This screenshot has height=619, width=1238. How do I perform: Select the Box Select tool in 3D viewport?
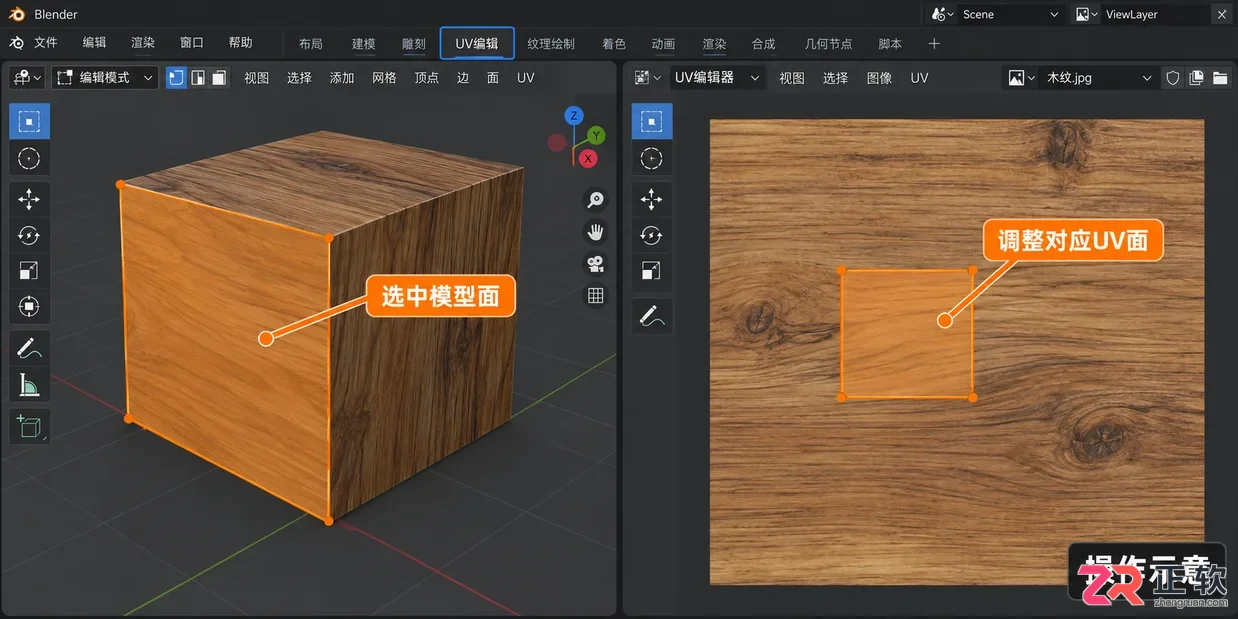(x=29, y=122)
